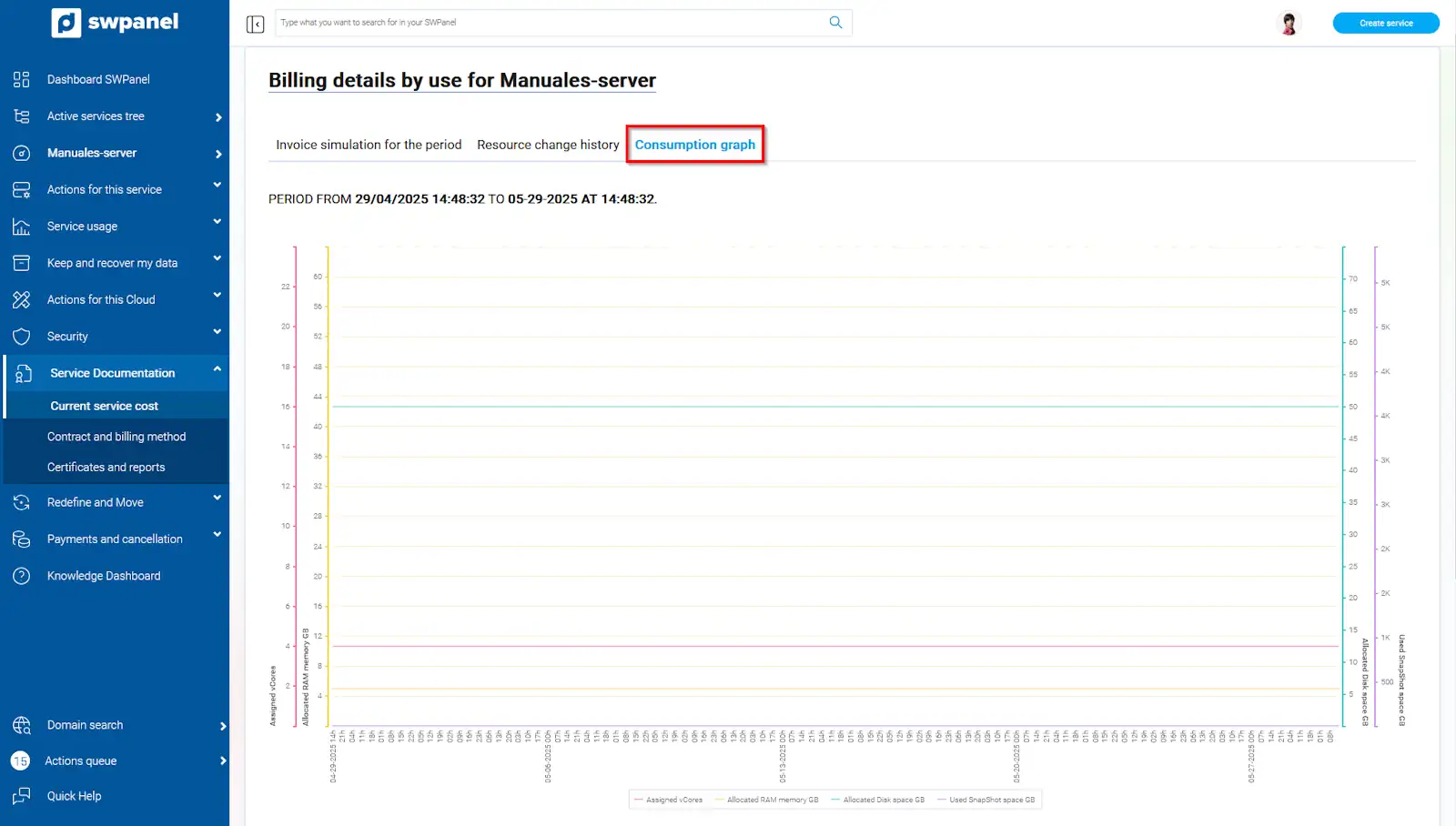
Task: Click the PERIOD FROM date range text
Action: pyautogui.click(x=462, y=199)
